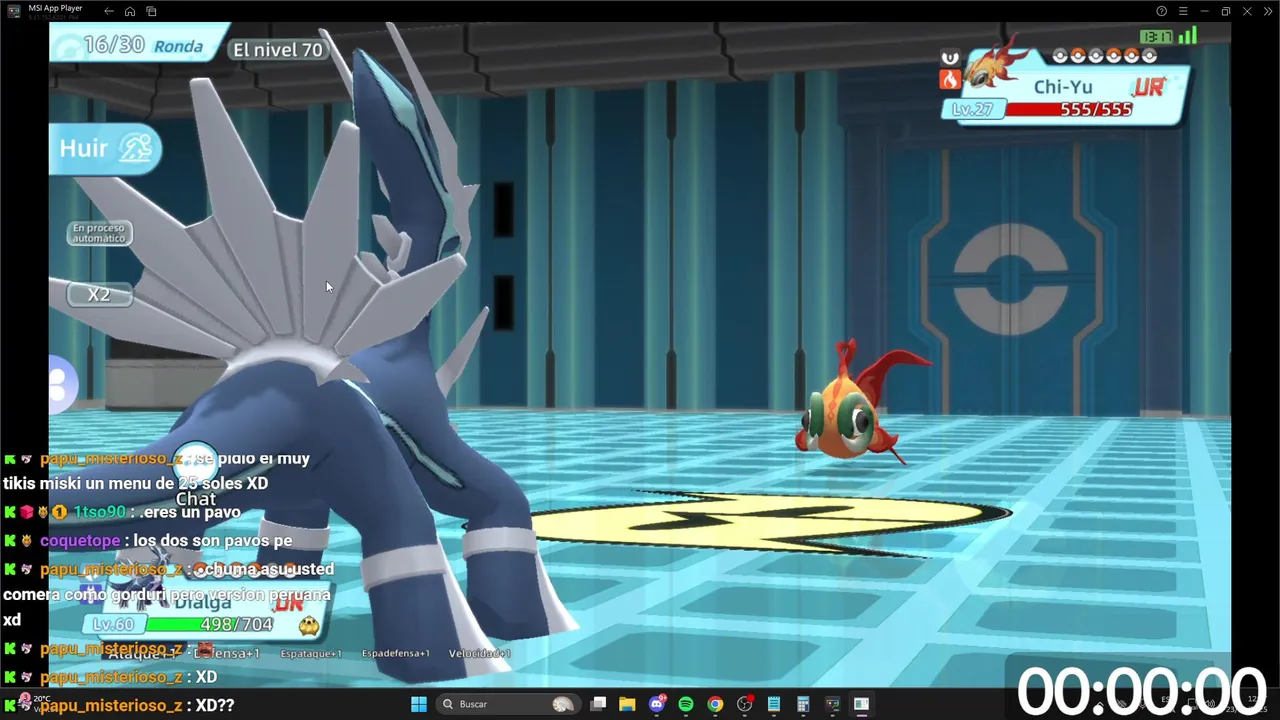
Task: Click the 13:17 battery clock indicator
Action: [x=1157, y=37]
